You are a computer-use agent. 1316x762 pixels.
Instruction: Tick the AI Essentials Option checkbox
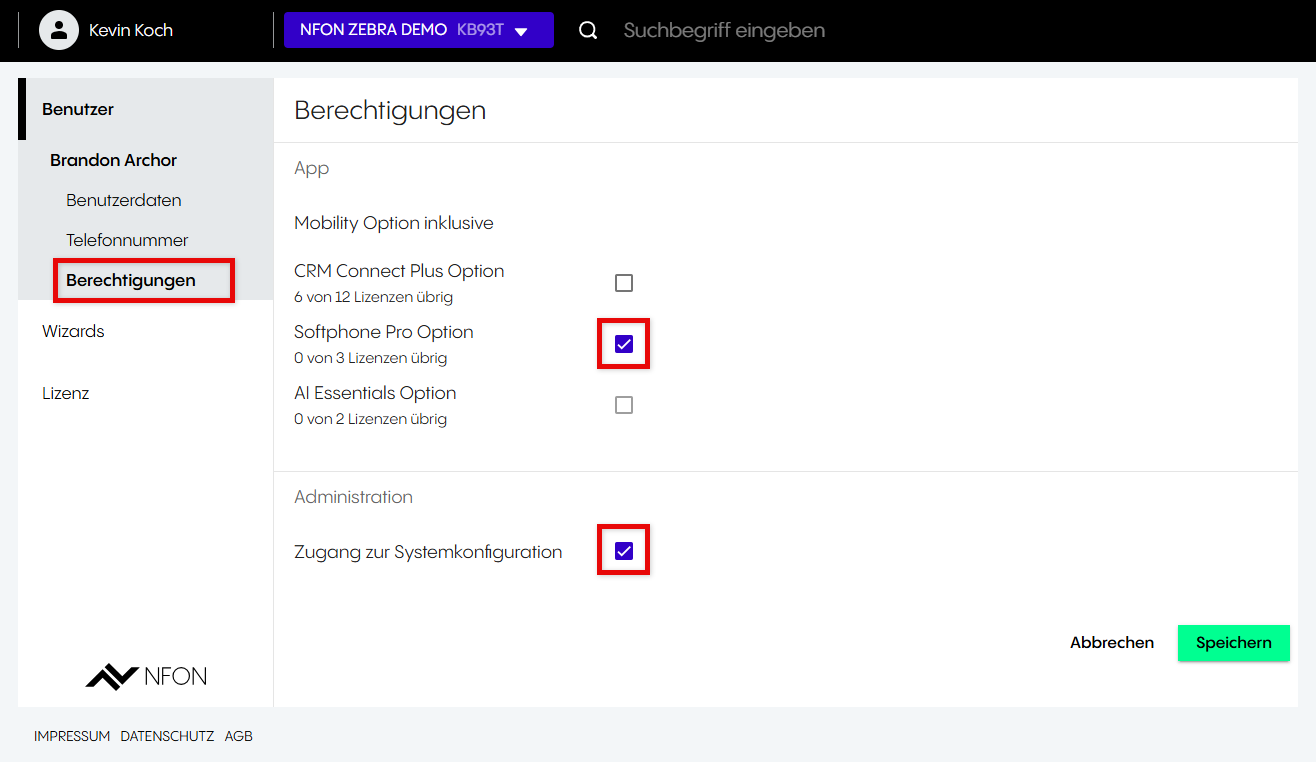click(x=624, y=405)
